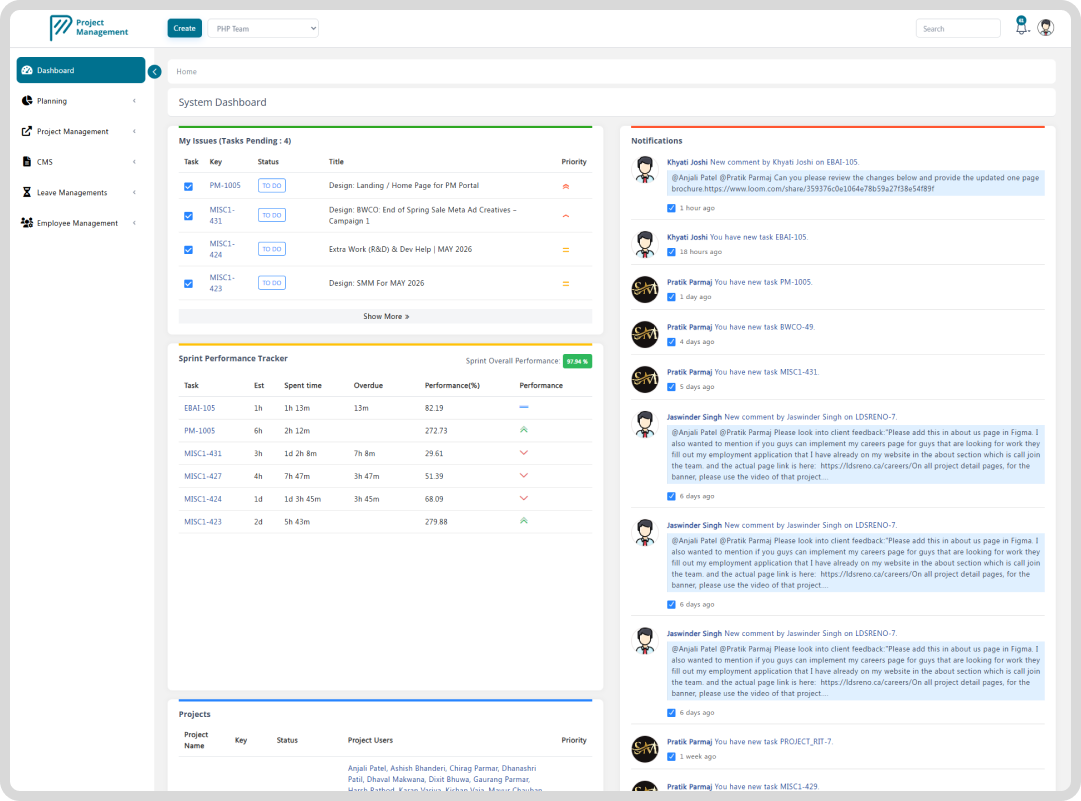Toggle the checkbox beside '1 day ago' notification

671,297
